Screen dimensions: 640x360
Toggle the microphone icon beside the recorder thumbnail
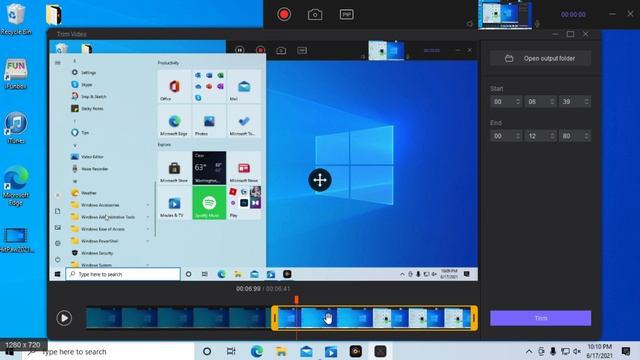(537, 24)
